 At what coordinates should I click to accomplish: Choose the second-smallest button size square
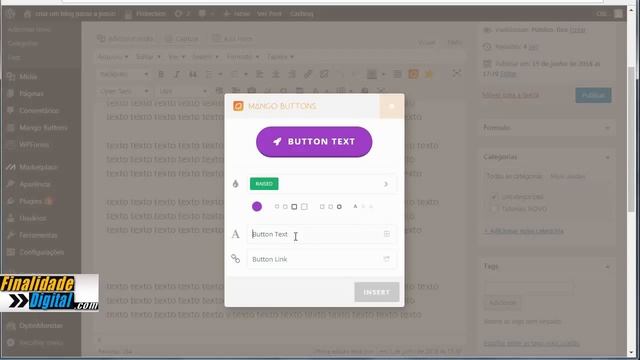pyautogui.click(x=285, y=207)
